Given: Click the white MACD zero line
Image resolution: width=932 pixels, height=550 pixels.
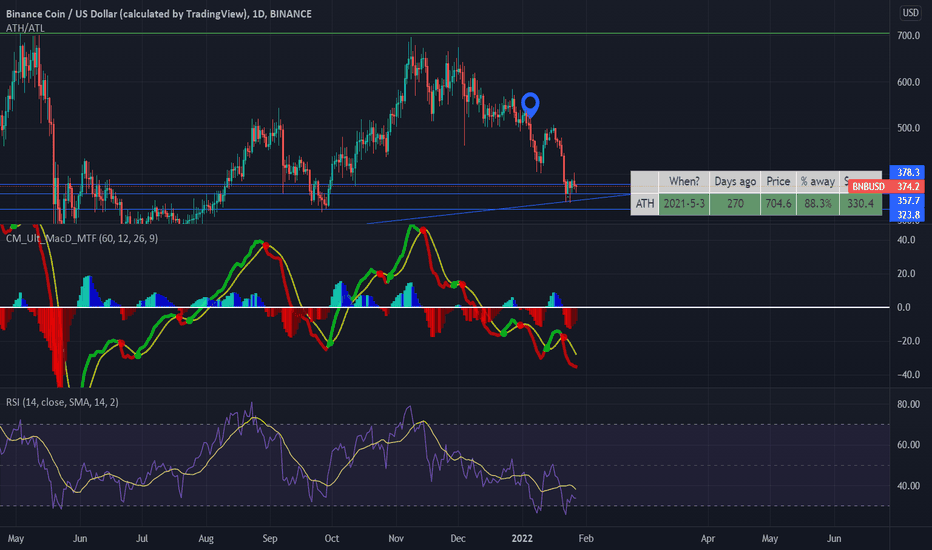Looking at the screenshot, I should [x=445, y=307].
